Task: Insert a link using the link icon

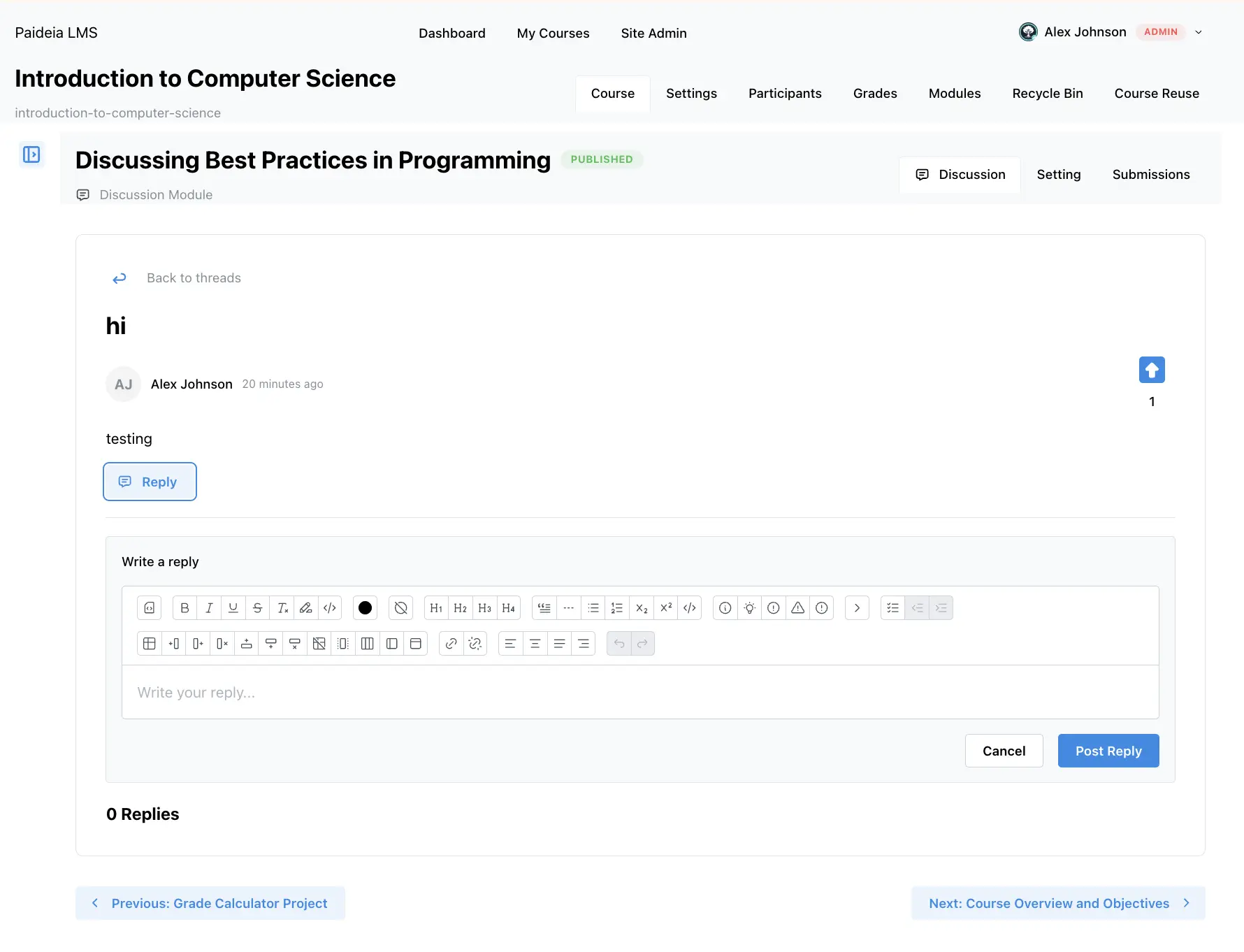Action: (451, 643)
